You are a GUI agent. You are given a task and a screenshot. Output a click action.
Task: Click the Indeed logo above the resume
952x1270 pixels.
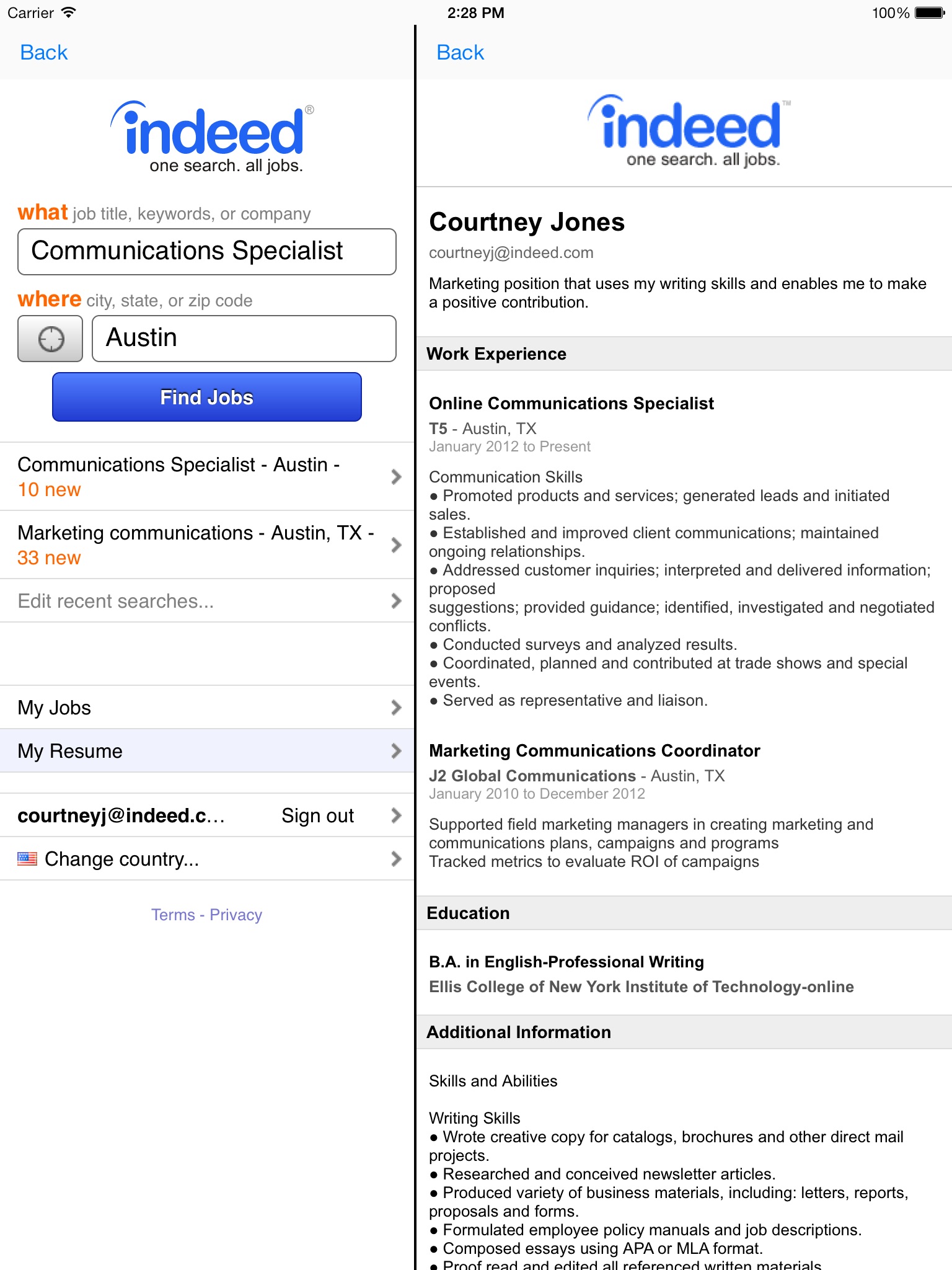pos(690,131)
